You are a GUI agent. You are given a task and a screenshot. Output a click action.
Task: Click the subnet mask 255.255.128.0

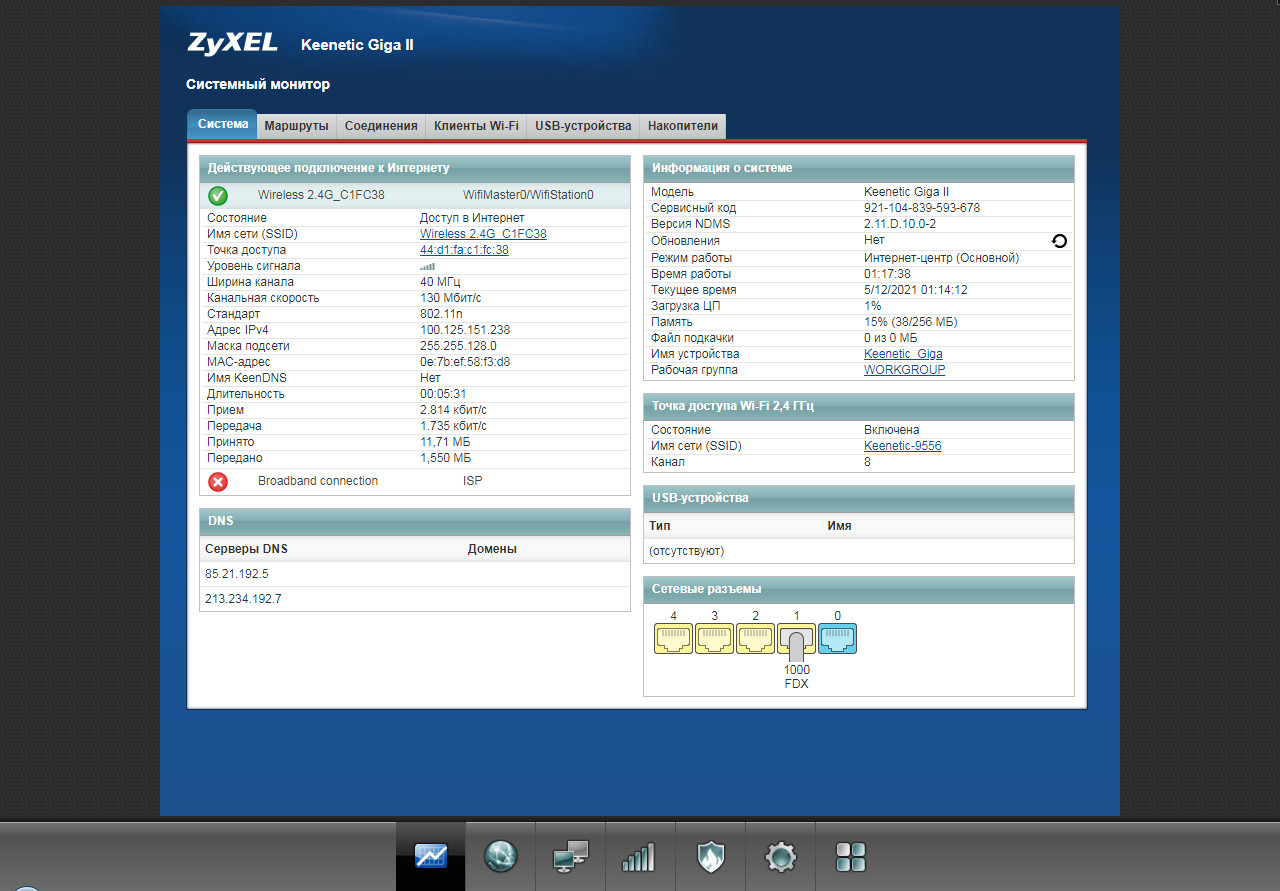(458, 346)
